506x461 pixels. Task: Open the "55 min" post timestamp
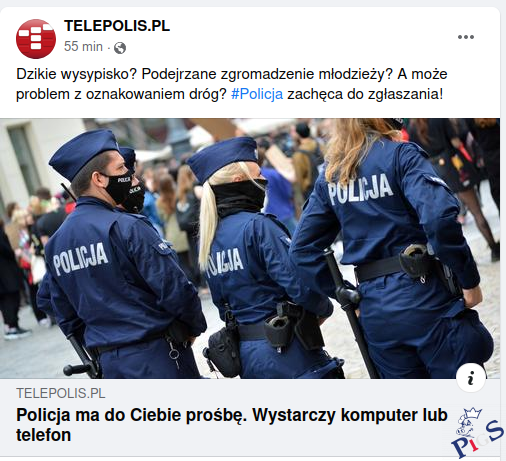(83, 46)
